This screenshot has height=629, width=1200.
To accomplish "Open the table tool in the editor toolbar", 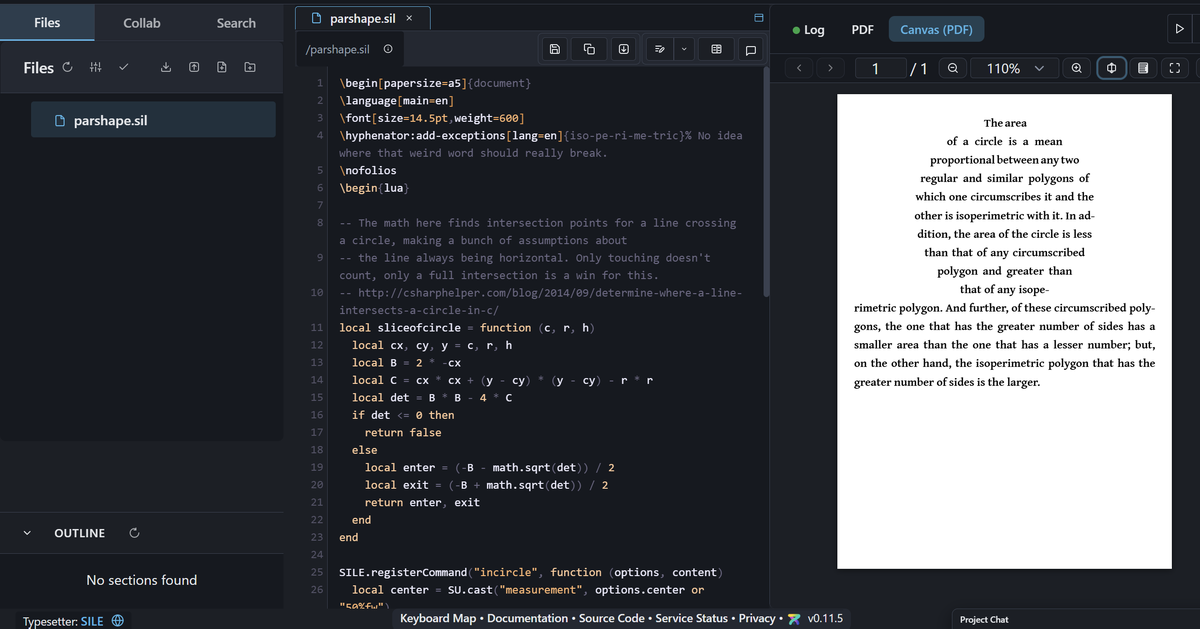I will click(717, 49).
